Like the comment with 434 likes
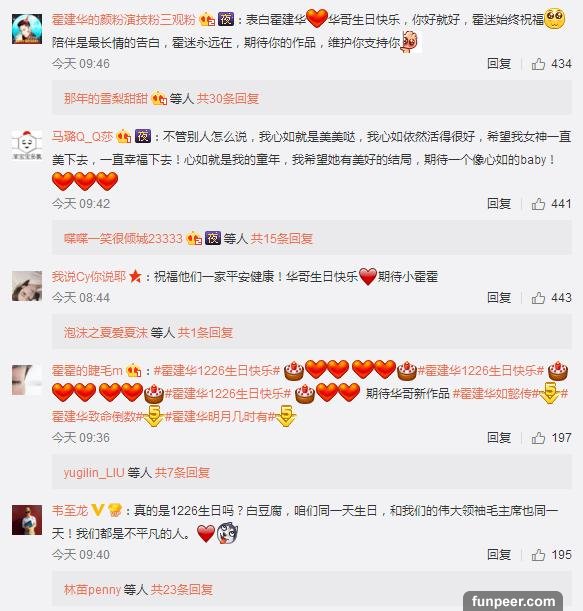The image size is (583, 611). point(538,64)
